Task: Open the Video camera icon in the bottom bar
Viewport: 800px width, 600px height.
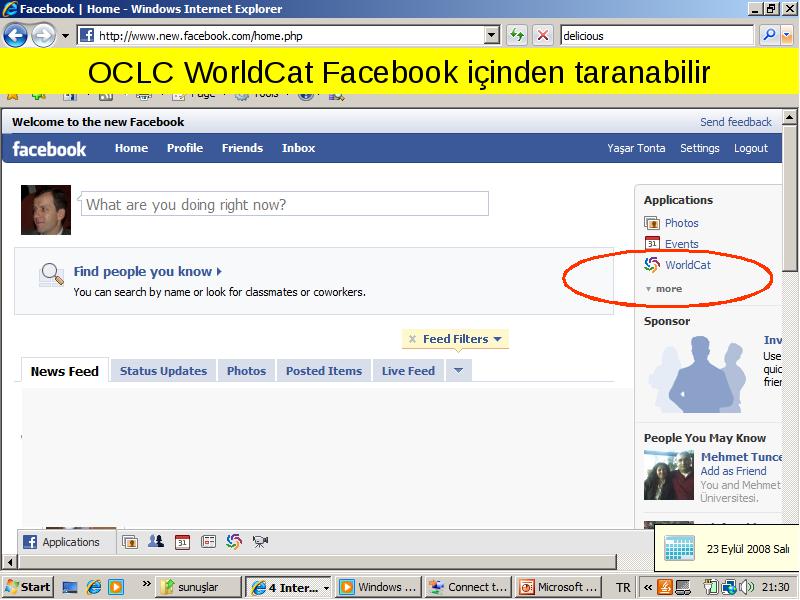Action: tap(260, 541)
